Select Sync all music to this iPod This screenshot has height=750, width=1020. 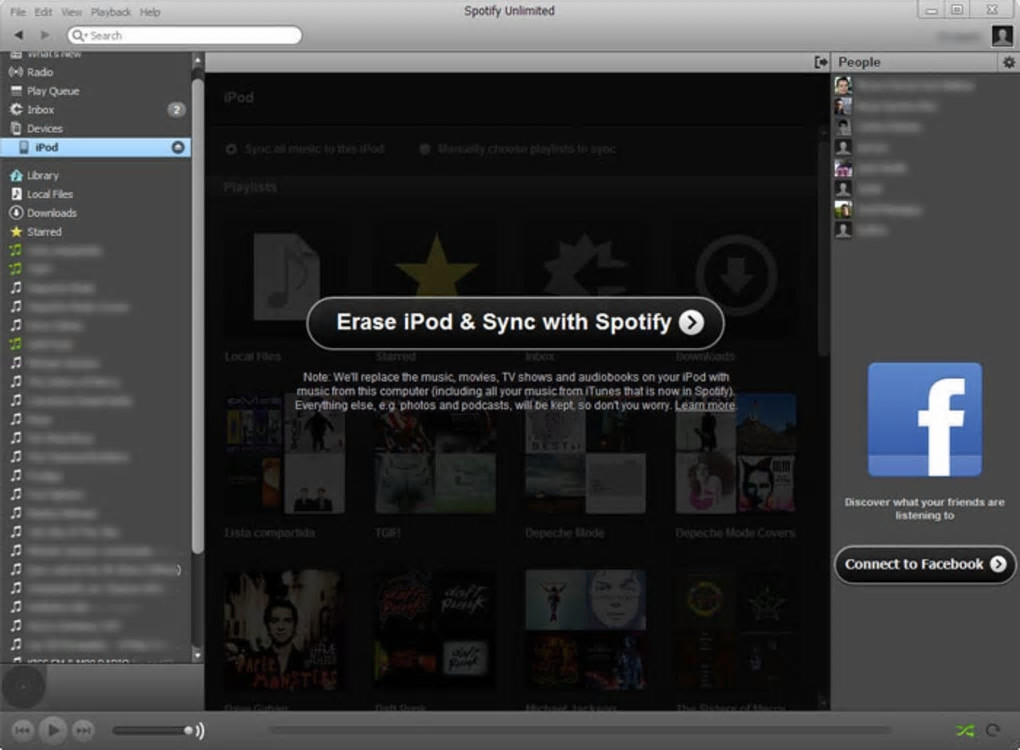click(x=305, y=149)
